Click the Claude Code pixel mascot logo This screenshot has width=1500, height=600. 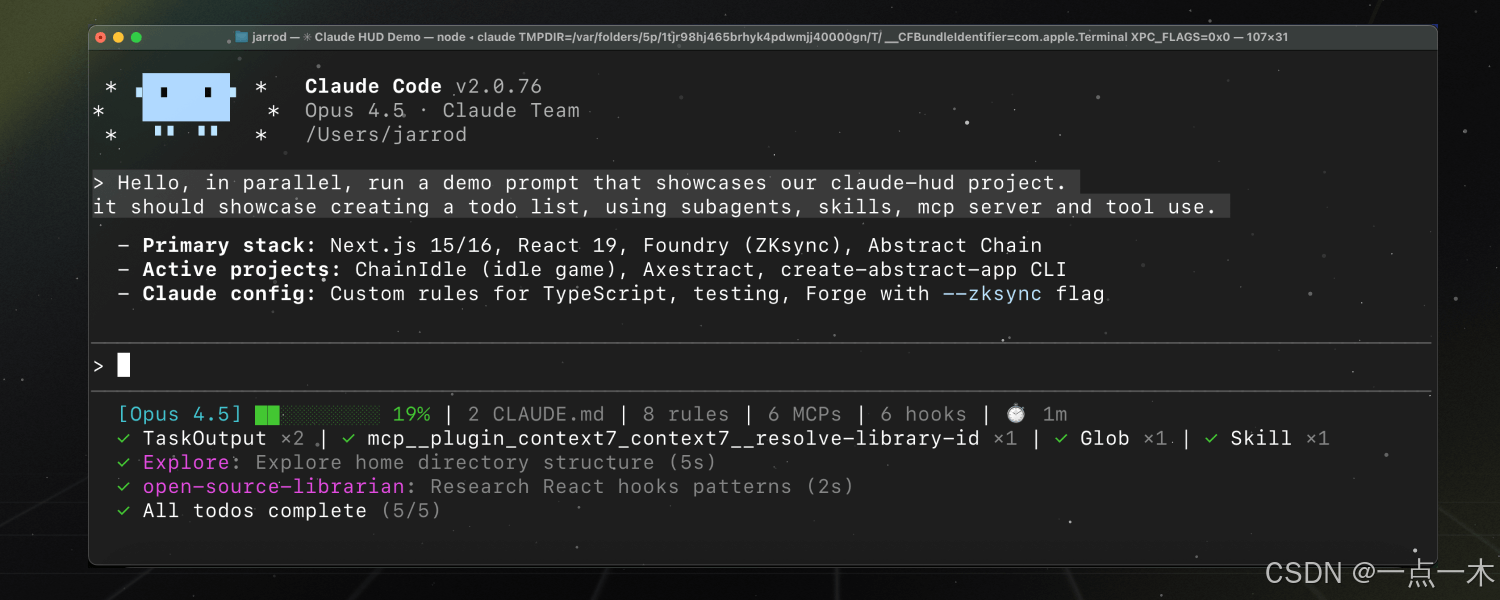186,105
